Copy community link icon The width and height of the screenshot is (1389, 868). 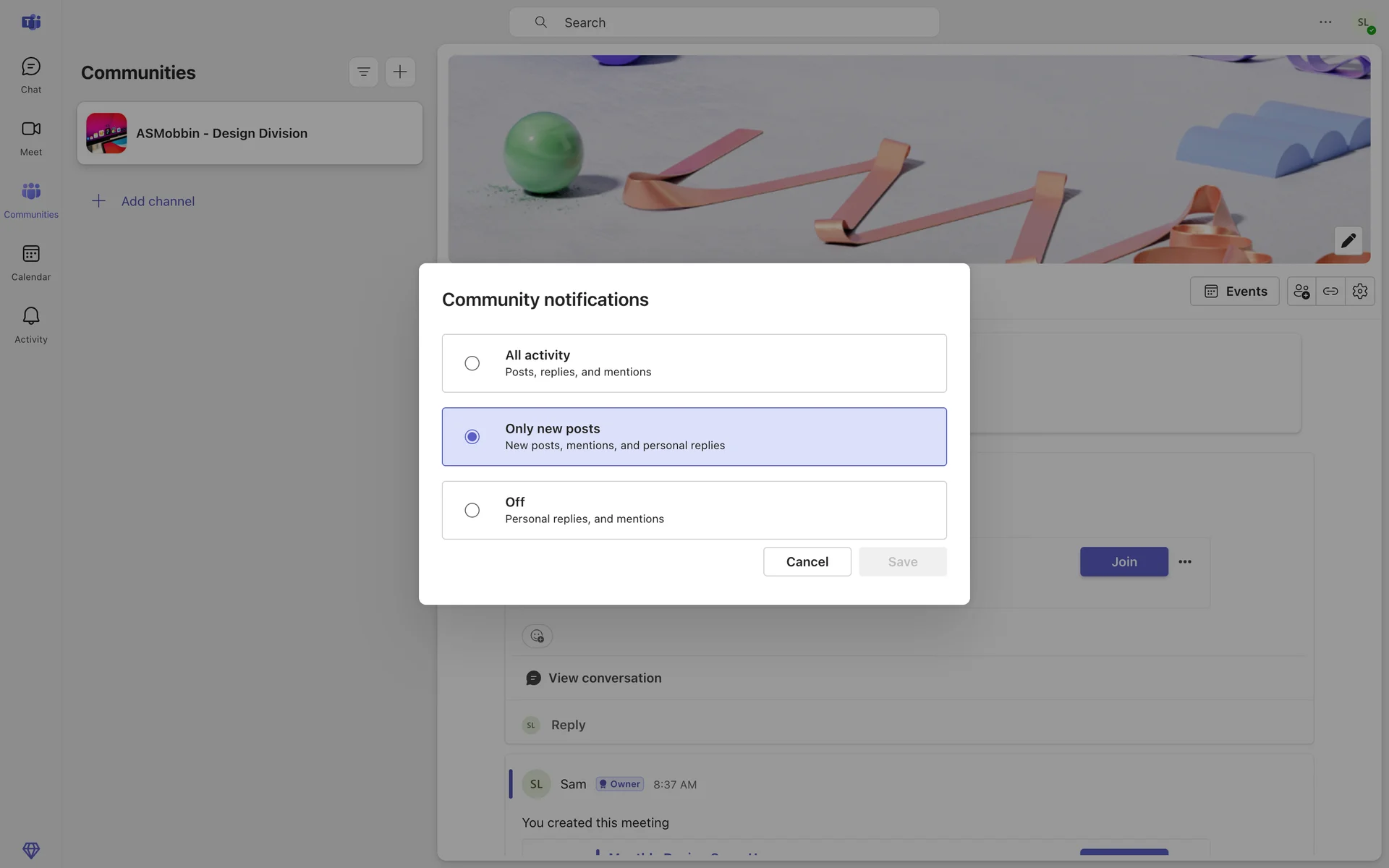coord(1330,291)
